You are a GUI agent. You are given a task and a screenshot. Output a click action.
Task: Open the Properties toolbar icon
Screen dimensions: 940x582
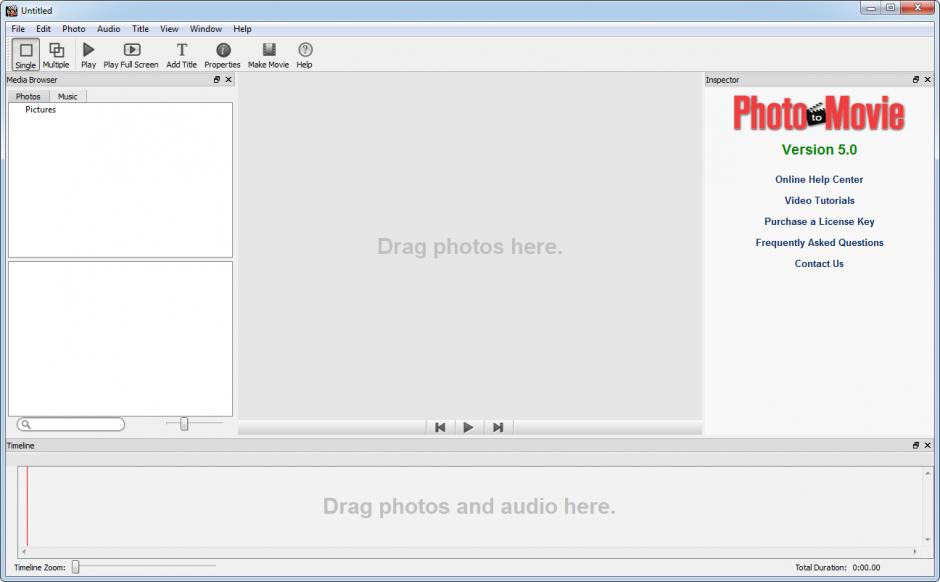[x=222, y=55]
